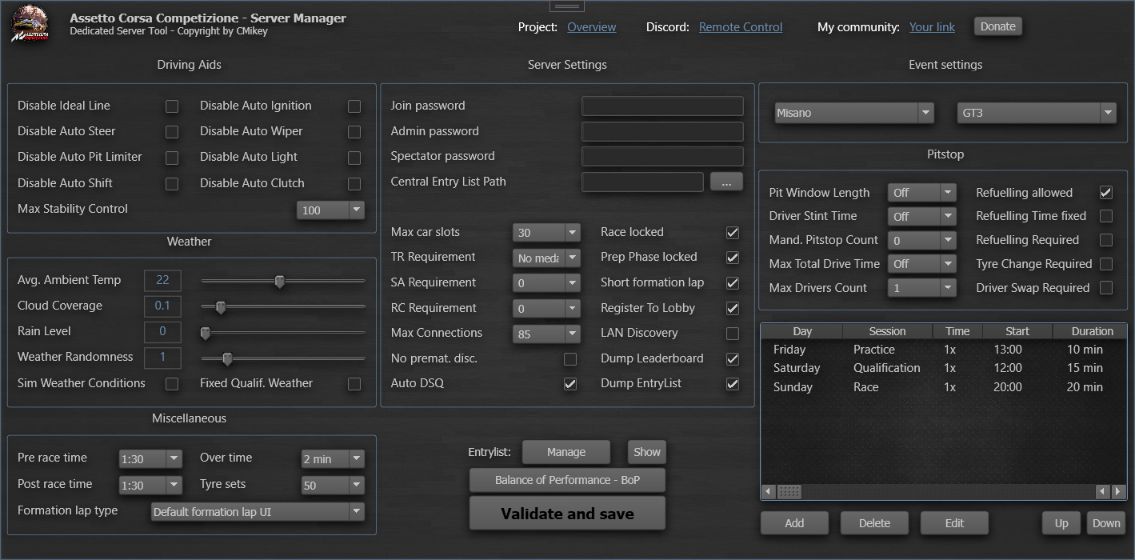The image size is (1135, 560).
Task: Click Manage entrylist button
Action: pos(566,452)
